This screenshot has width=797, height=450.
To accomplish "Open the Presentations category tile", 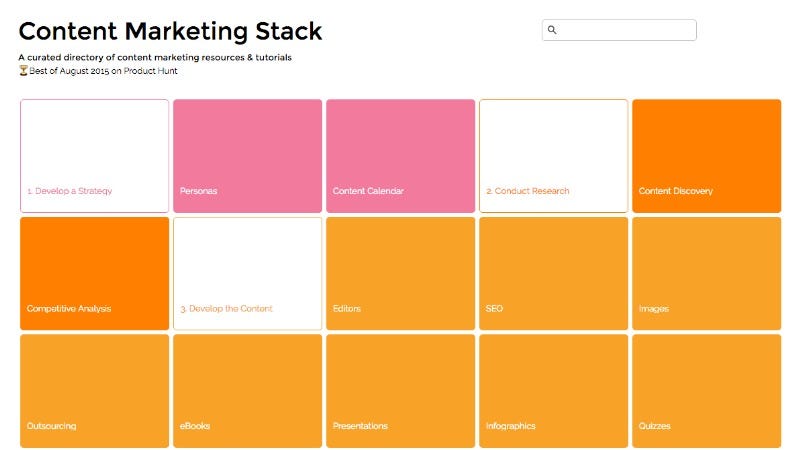I will coord(400,390).
